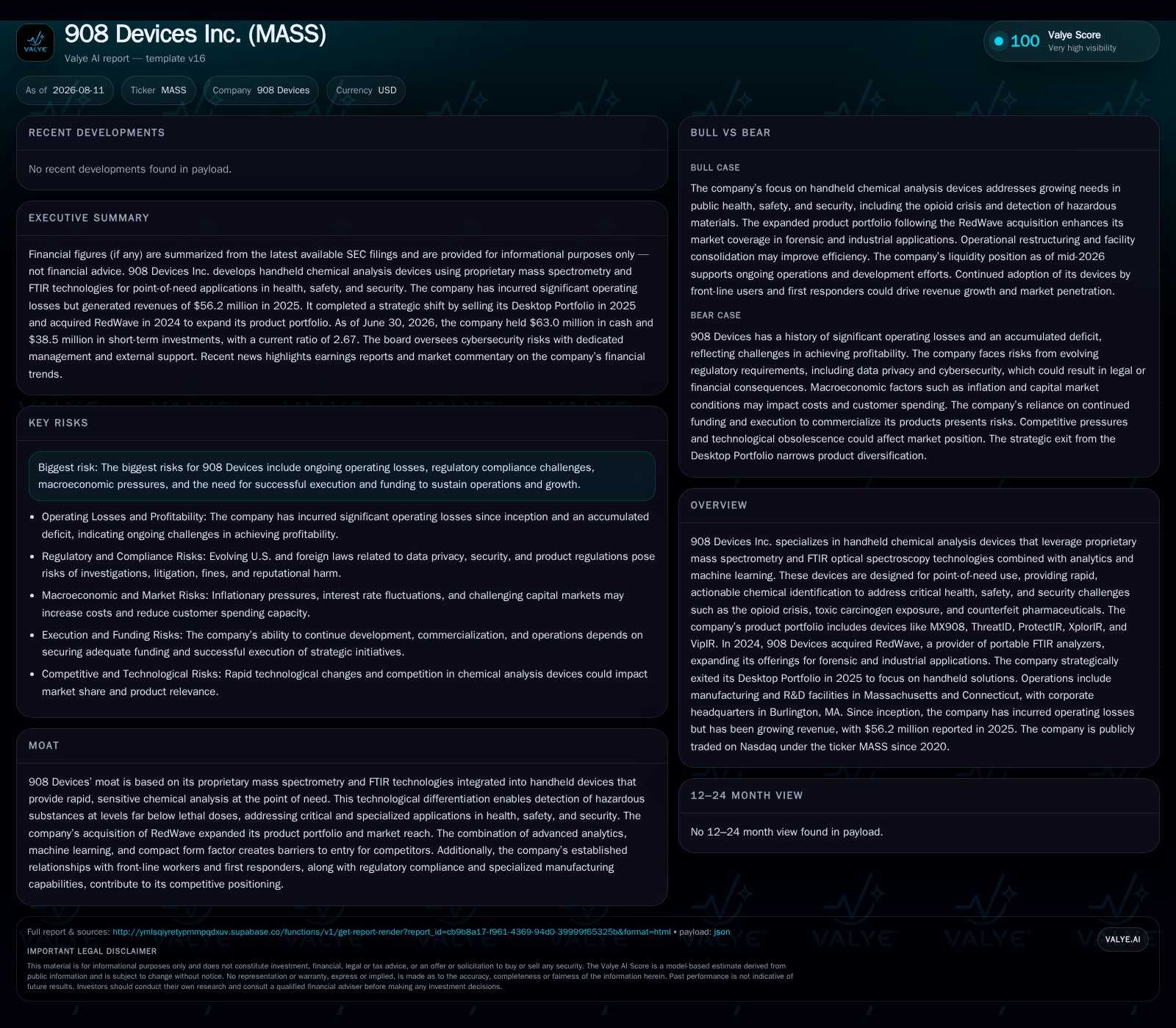The image size is (1176, 1028).
Task: Click 'No 12–24 month view found in payload.'
Action: (787, 832)
